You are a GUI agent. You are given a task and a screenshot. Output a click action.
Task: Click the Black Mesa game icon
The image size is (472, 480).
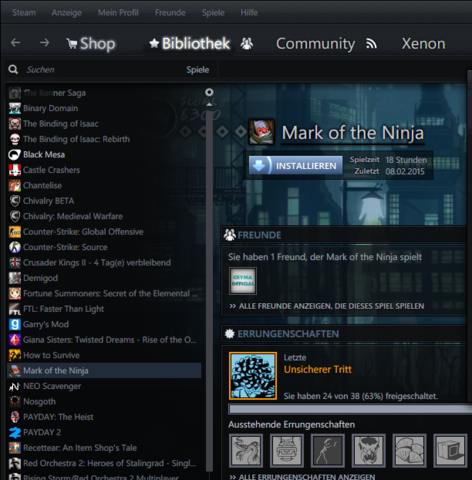[x=15, y=155]
